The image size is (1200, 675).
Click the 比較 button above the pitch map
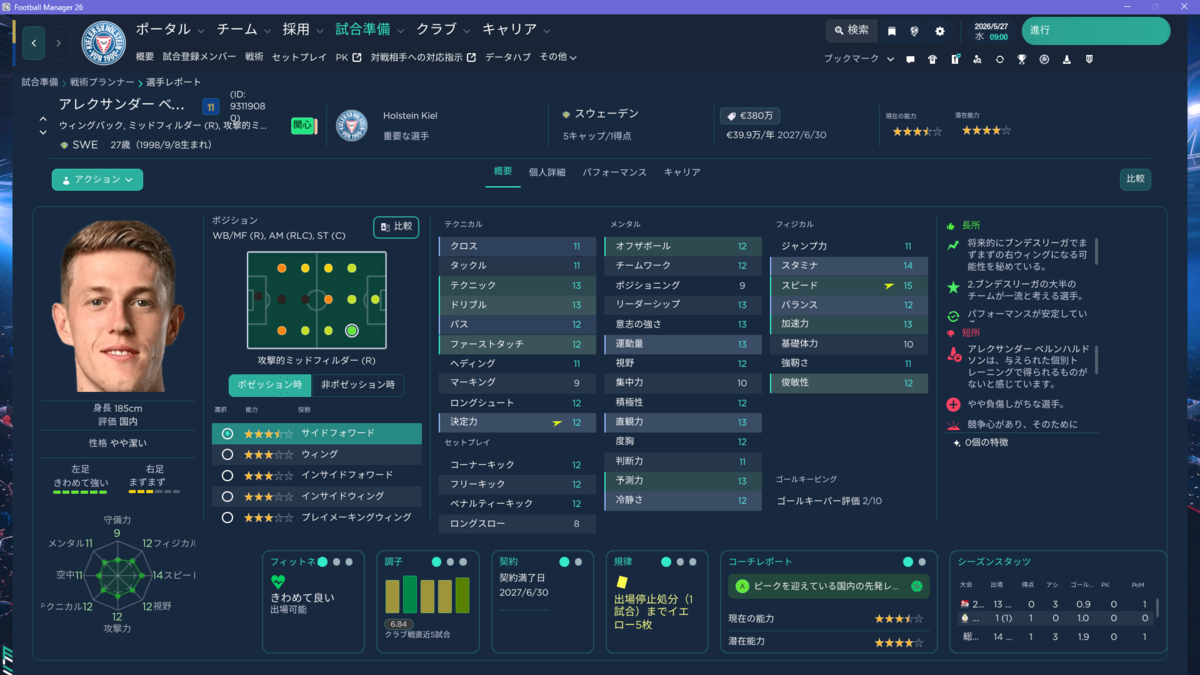tap(396, 227)
